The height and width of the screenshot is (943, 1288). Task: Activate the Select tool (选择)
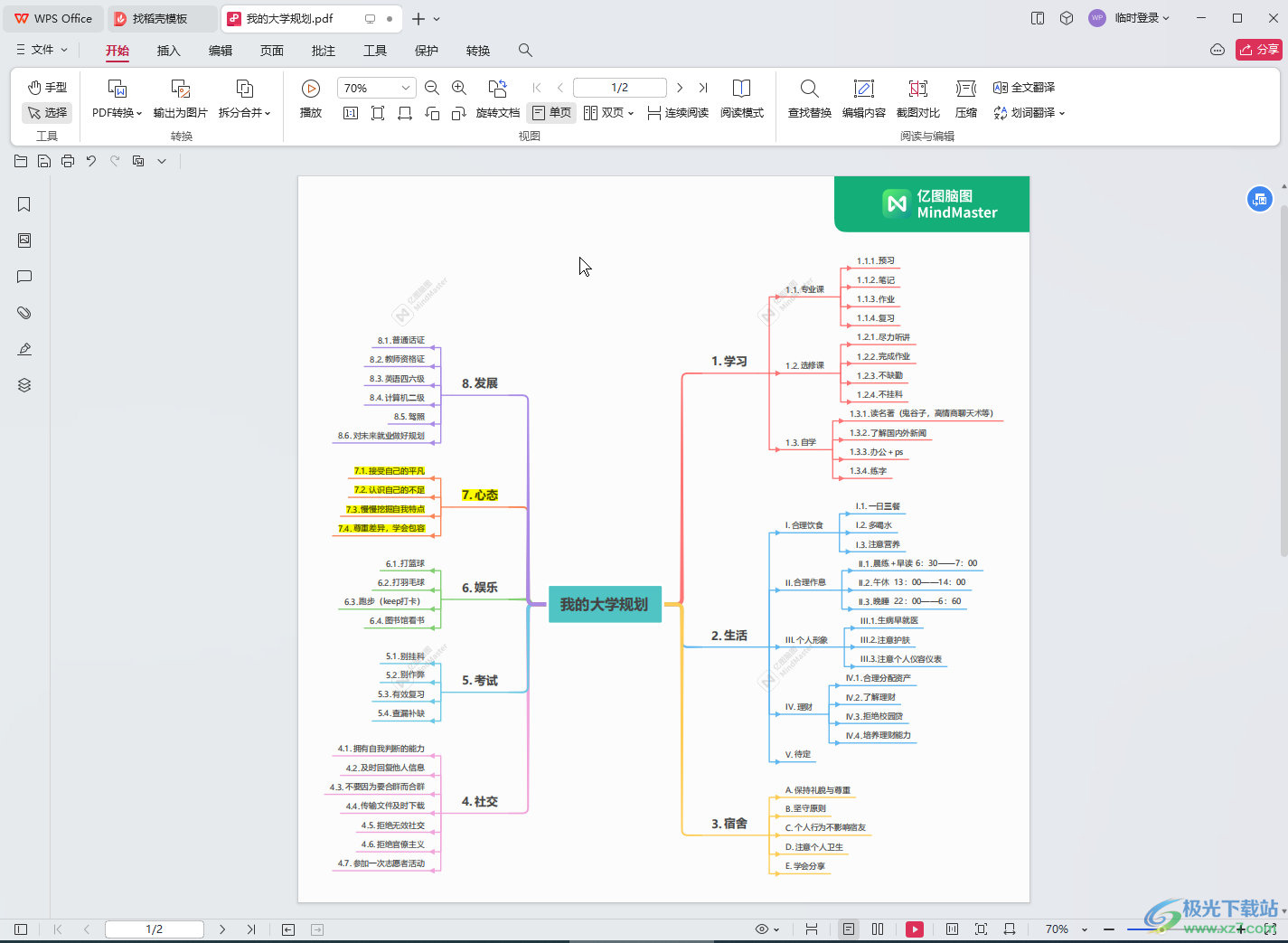(47, 113)
